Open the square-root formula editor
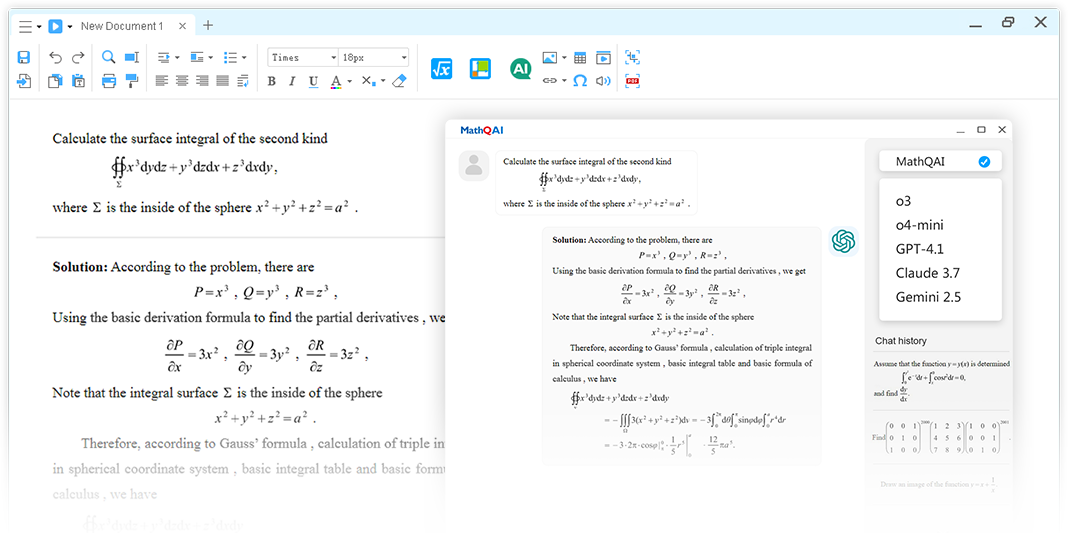Viewport: 1068px width, 533px height. [441, 69]
